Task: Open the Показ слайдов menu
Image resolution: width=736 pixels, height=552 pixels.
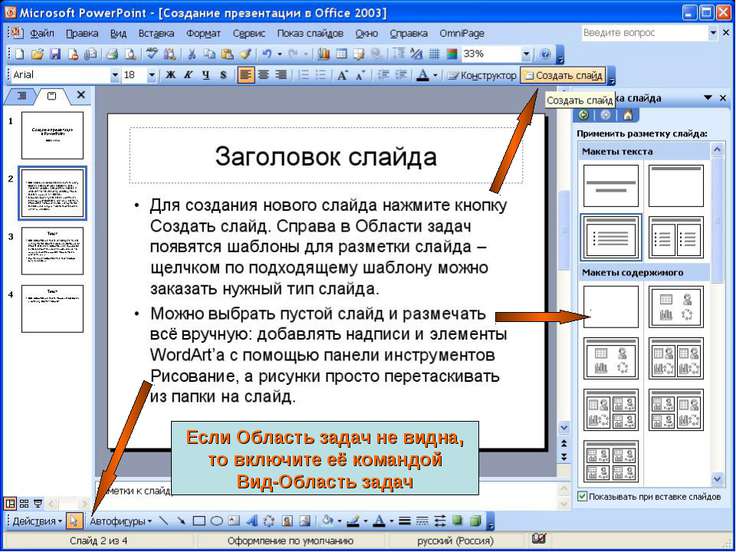Action: (310, 34)
